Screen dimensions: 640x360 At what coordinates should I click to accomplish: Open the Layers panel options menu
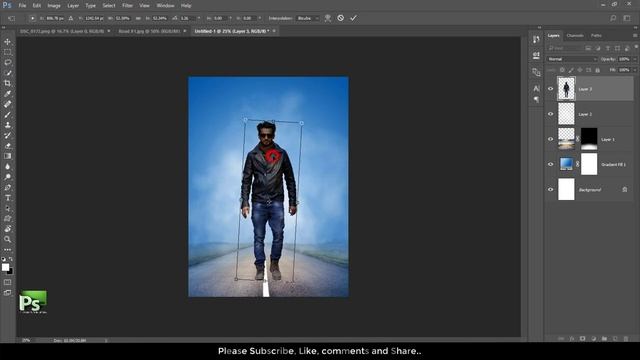(635, 36)
